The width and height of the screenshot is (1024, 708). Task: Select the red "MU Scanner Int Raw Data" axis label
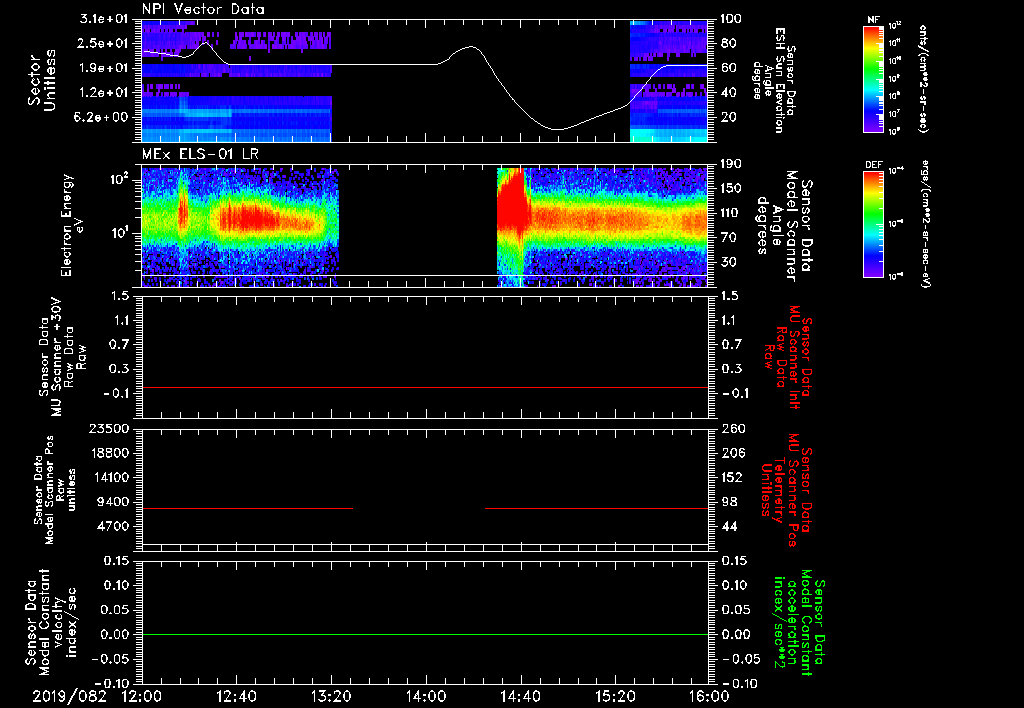(x=787, y=357)
